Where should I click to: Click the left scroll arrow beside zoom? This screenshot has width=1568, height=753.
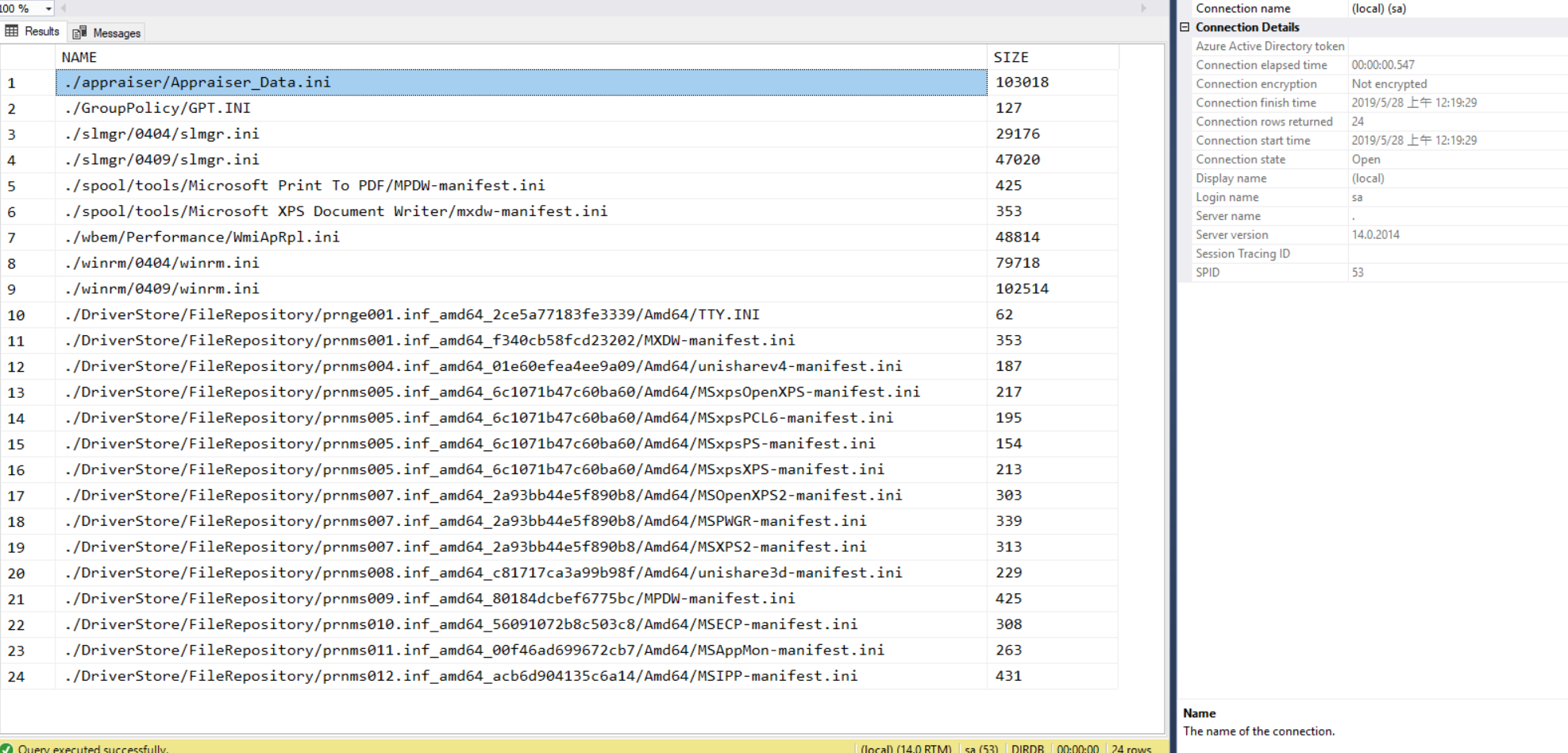64,9
